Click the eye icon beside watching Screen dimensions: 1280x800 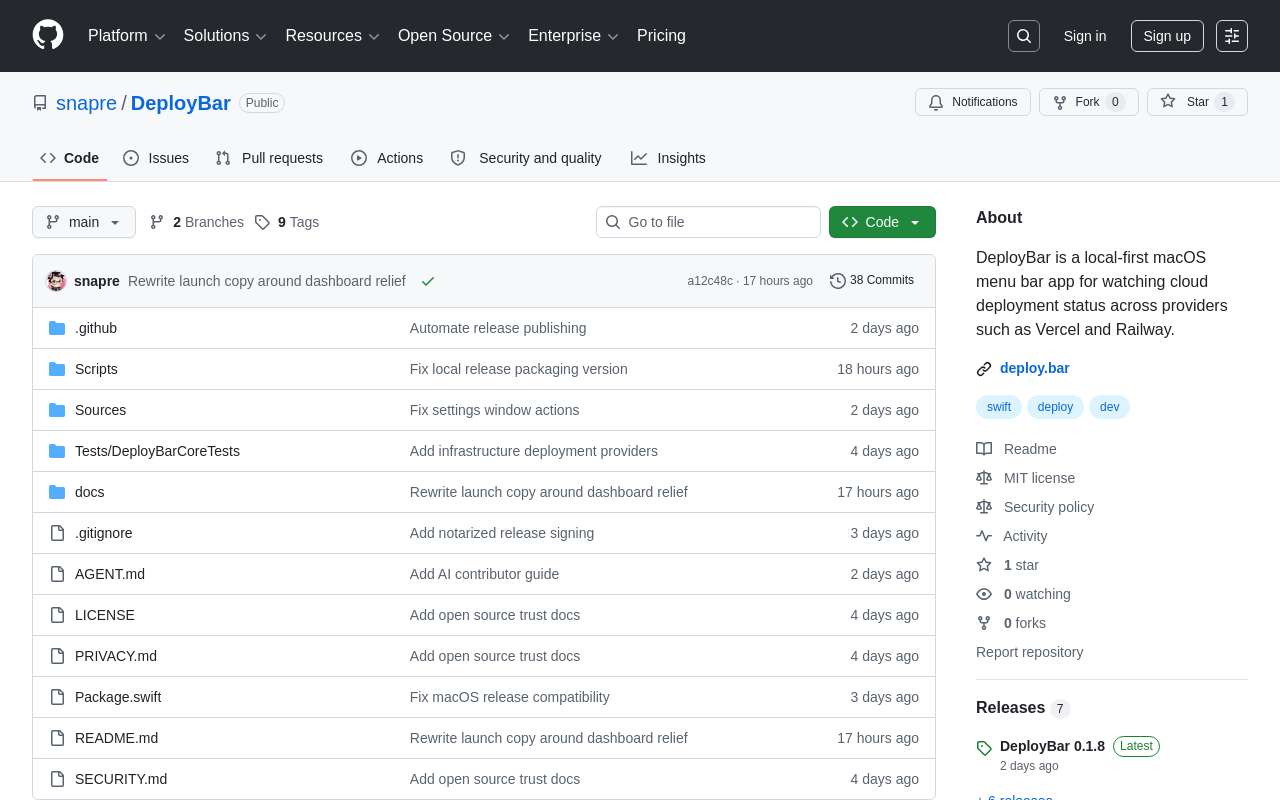(984, 594)
